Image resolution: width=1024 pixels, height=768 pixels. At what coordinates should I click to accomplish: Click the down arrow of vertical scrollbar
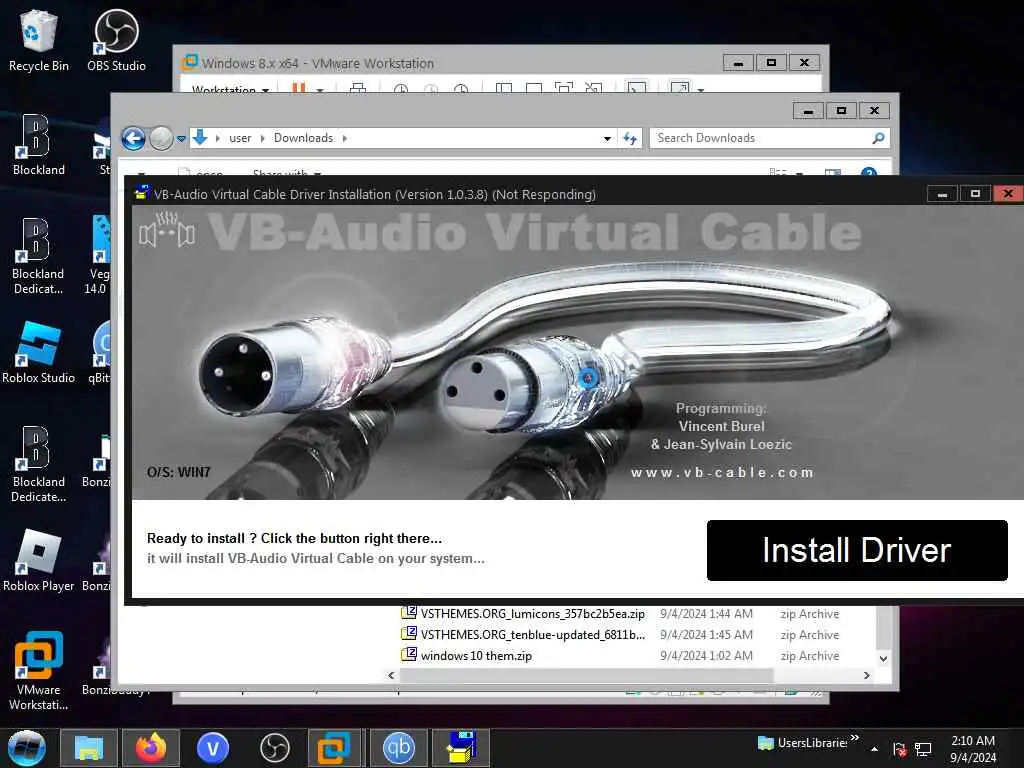(884, 659)
